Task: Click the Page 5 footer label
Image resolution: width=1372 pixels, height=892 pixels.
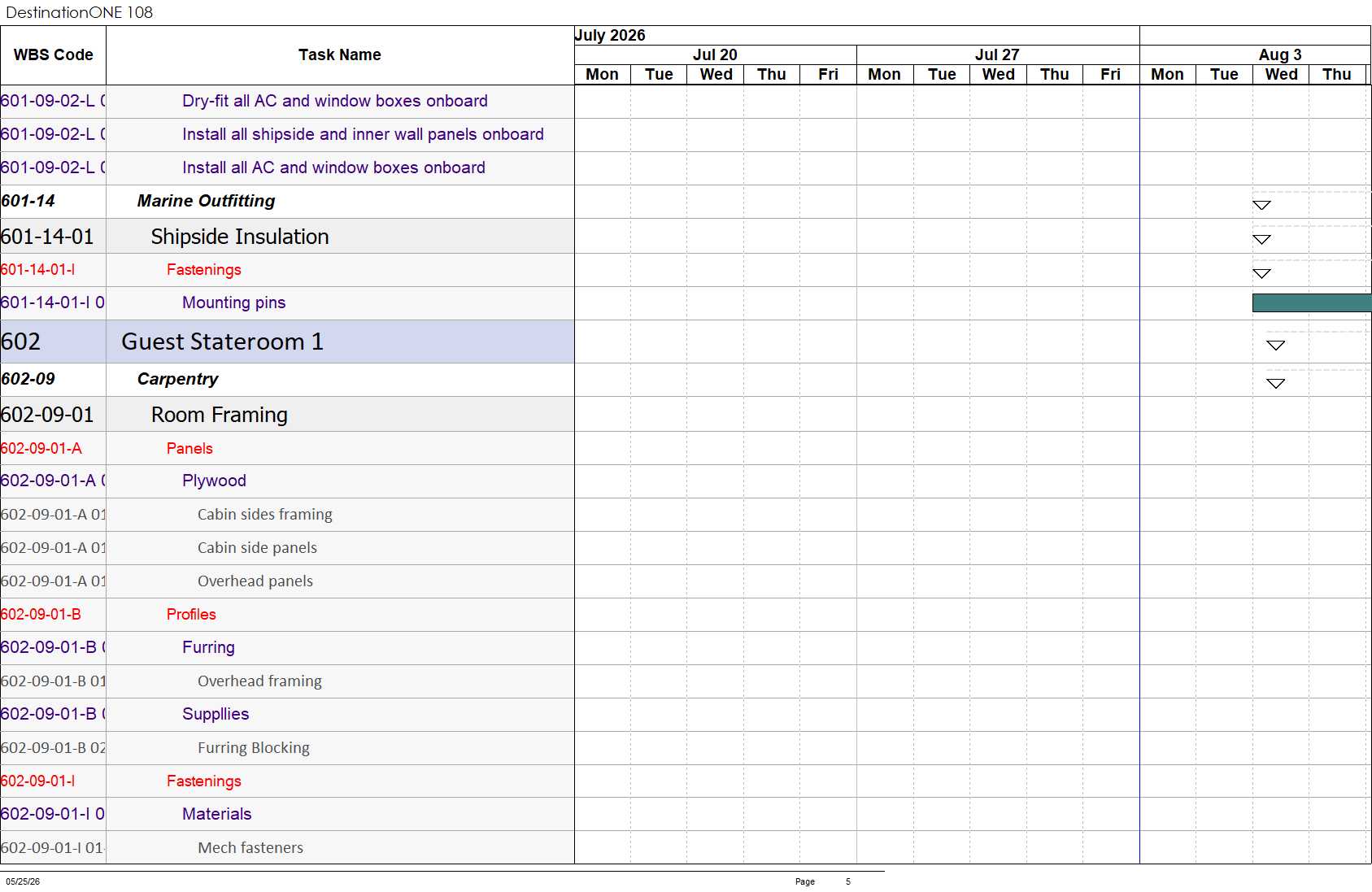Action: click(823, 881)
